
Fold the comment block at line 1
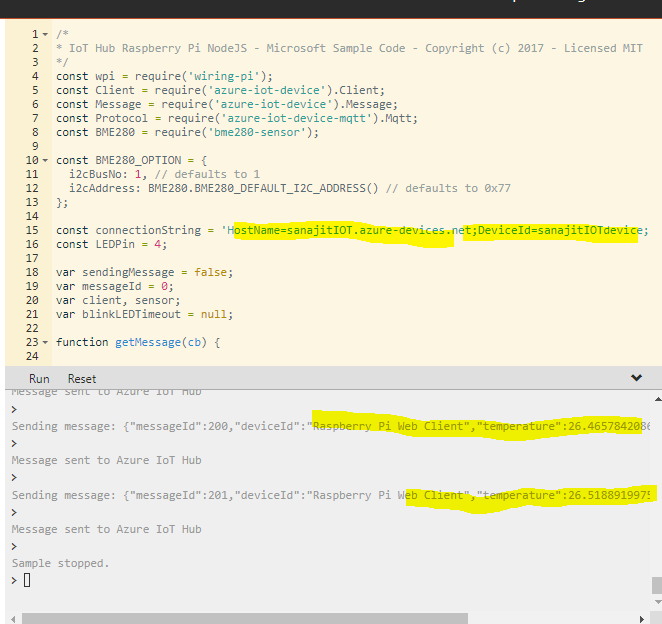pyautogui.click(x=46, y=34)
